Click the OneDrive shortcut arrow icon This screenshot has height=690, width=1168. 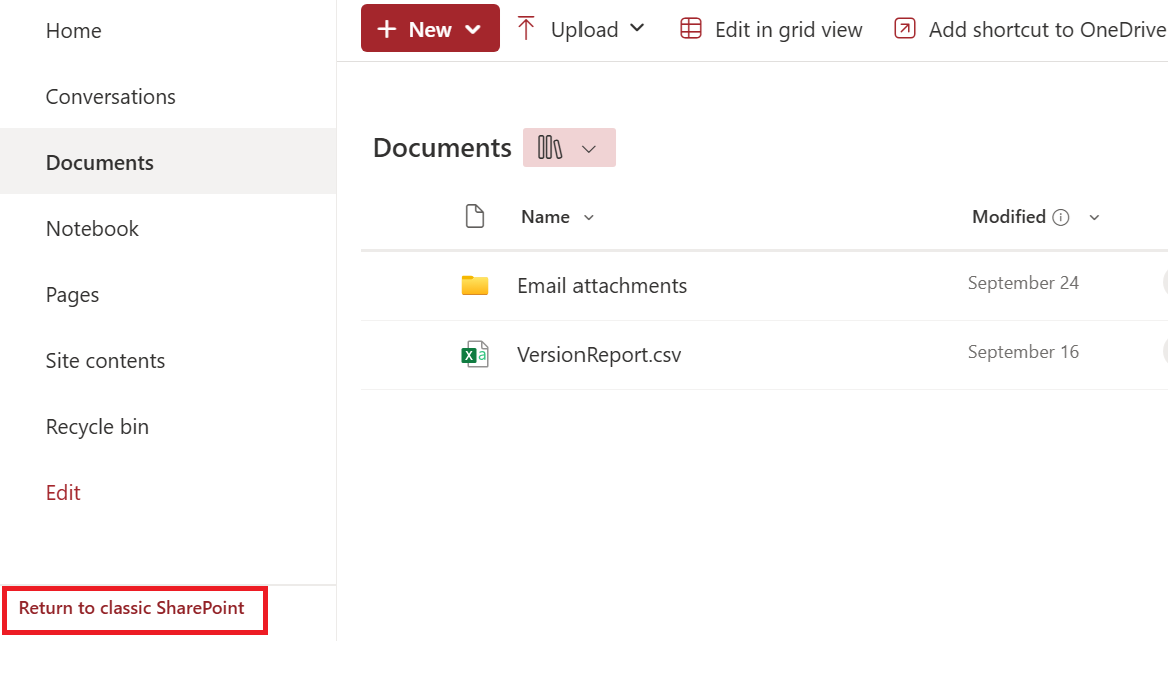click(x=904, y=28)
